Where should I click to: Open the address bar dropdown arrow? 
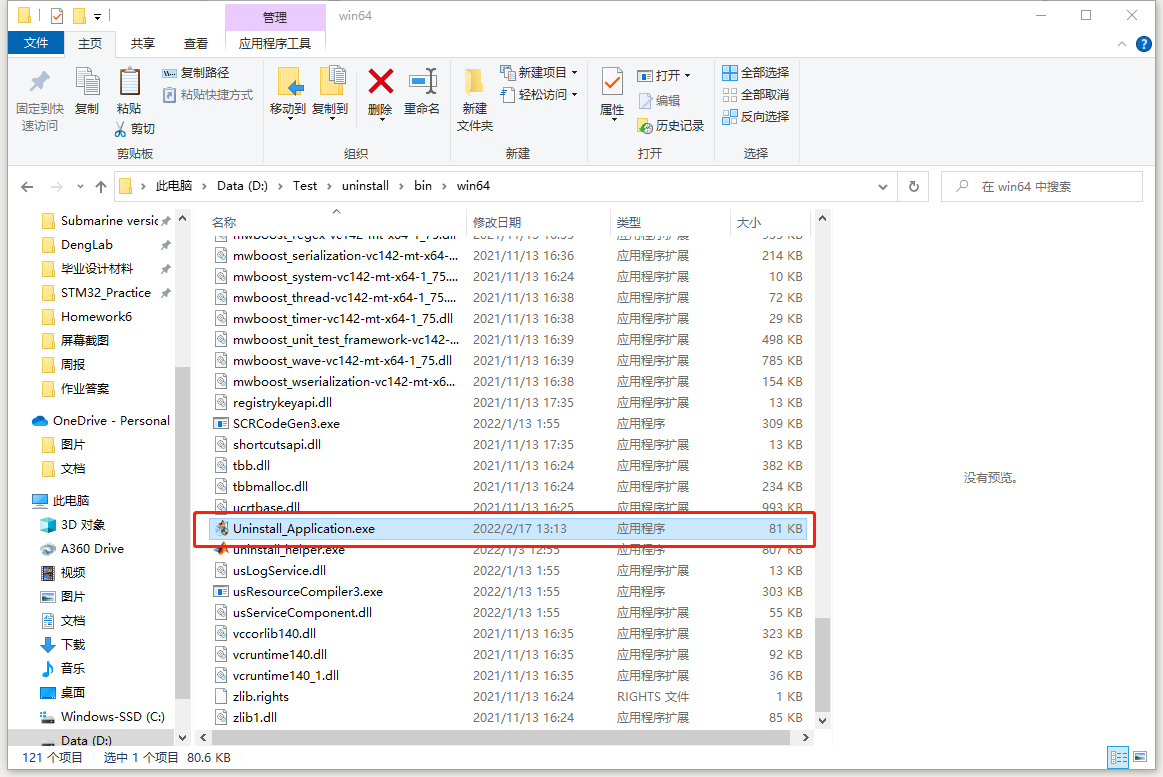click(x=881, y=186)
